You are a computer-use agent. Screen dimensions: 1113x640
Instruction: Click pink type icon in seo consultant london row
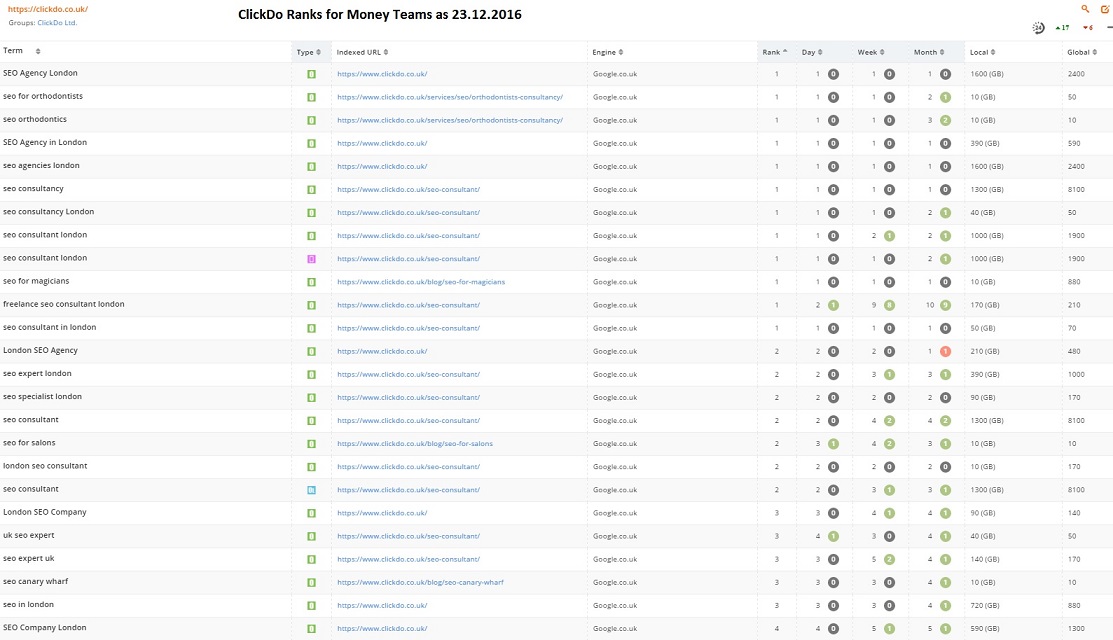(311, 259)
